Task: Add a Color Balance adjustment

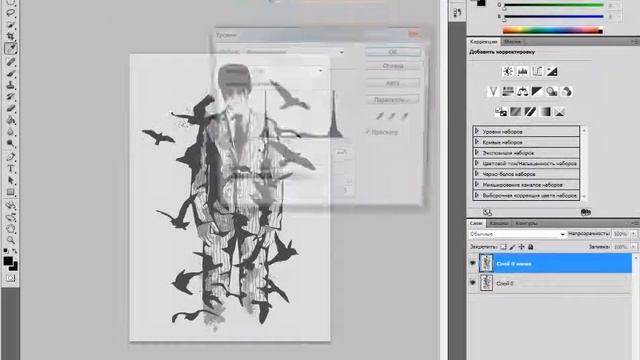Action: [x=522, y=91]
